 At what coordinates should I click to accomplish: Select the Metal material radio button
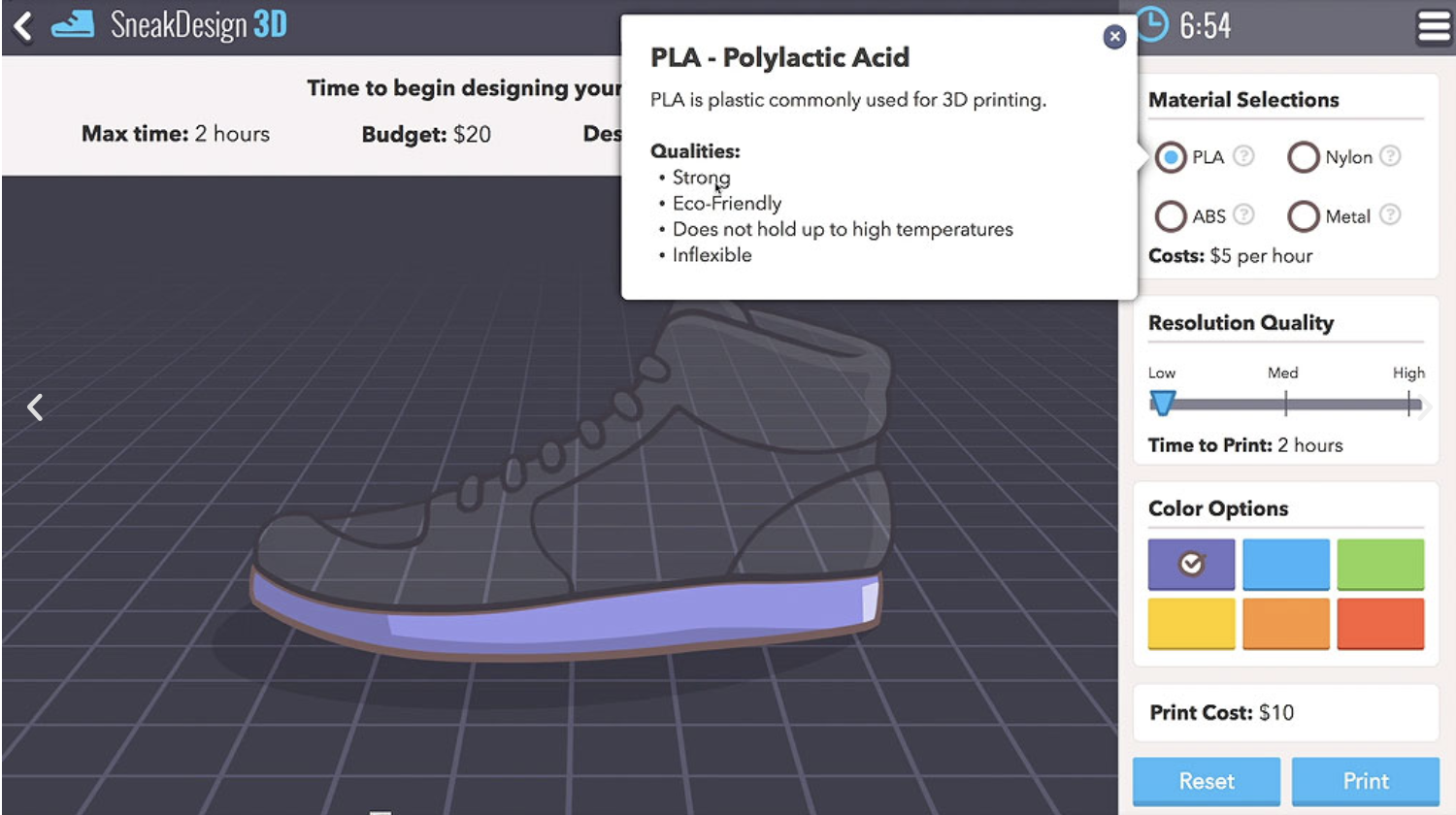1303,216
